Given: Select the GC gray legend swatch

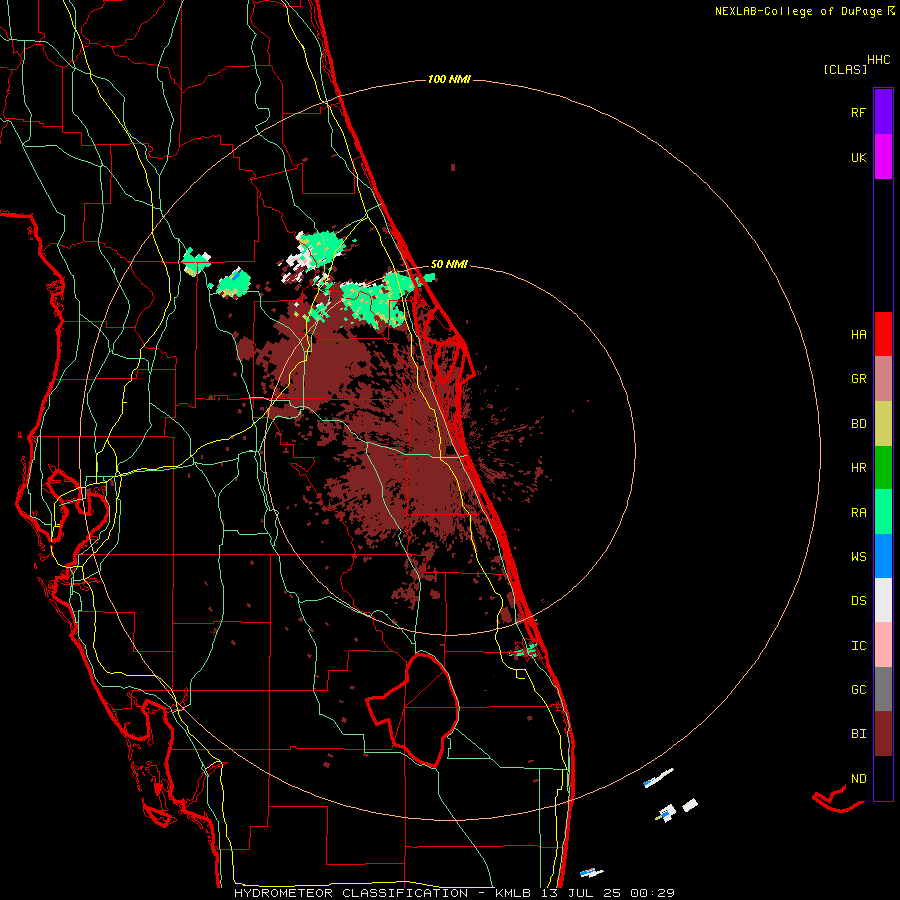Looking at the screenshot, I should [x=883, y=689].
